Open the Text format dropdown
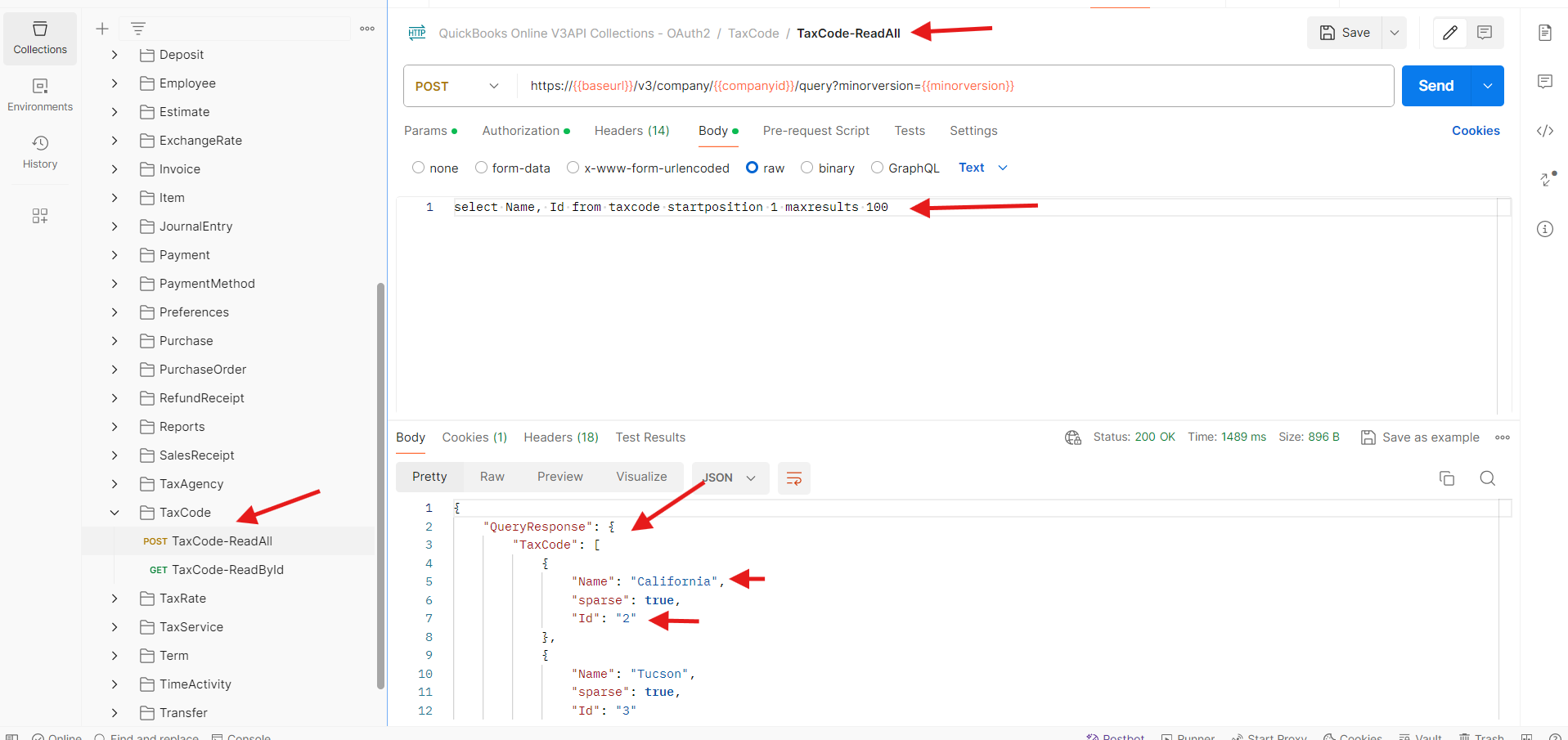 (983, 168)
